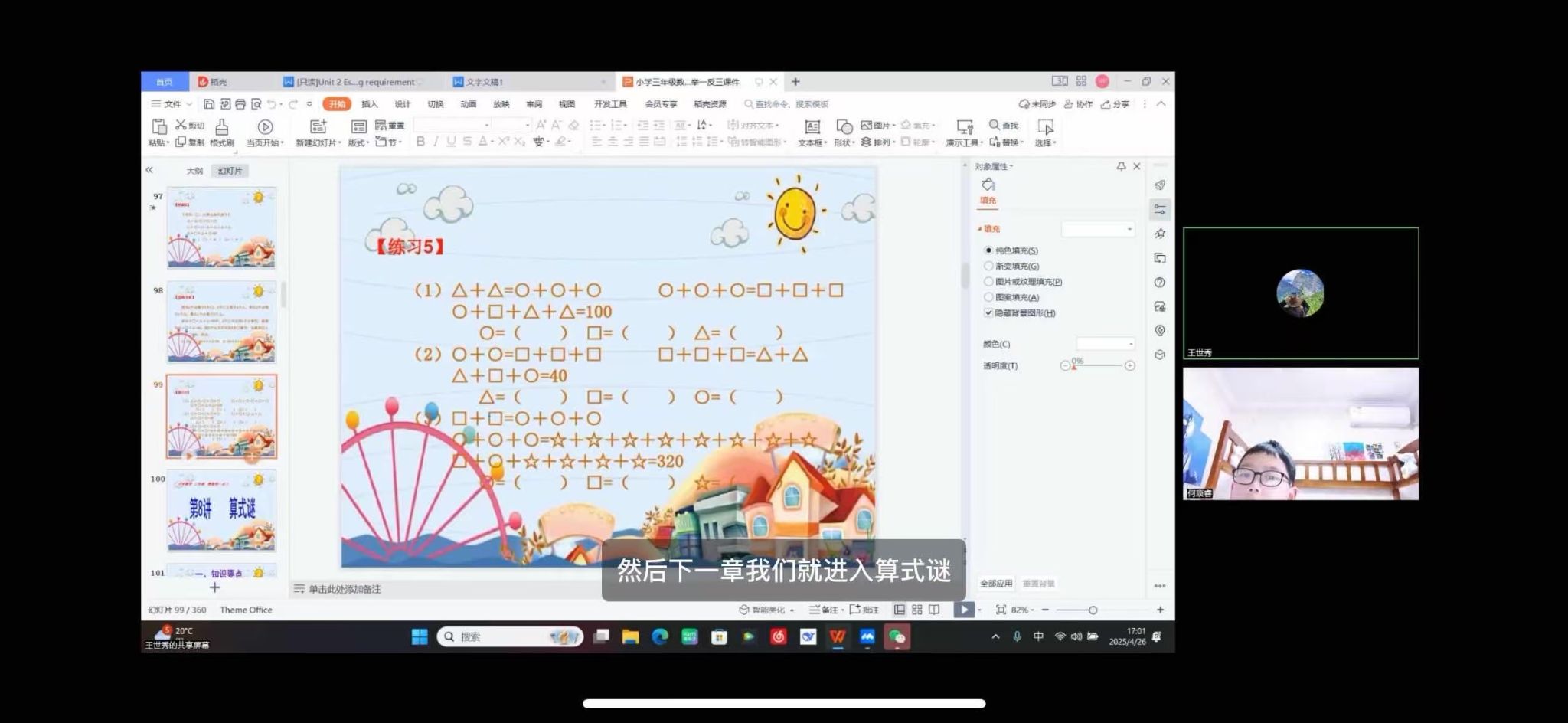This screenshot has height=723, width=1568.
Task: Select the 渐变填充(G) radio option
Action: pos(988,267)
